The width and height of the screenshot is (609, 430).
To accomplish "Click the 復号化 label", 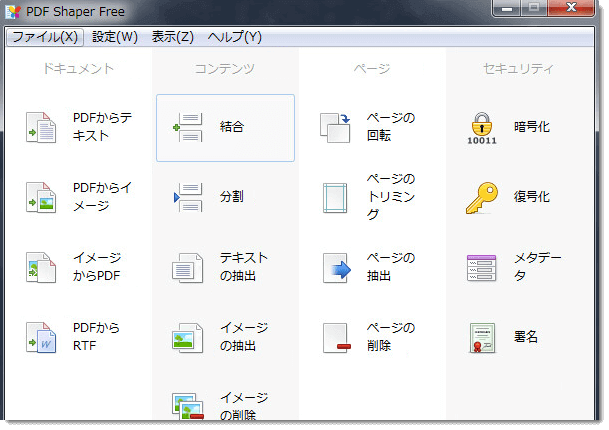I will coord(532,197).
